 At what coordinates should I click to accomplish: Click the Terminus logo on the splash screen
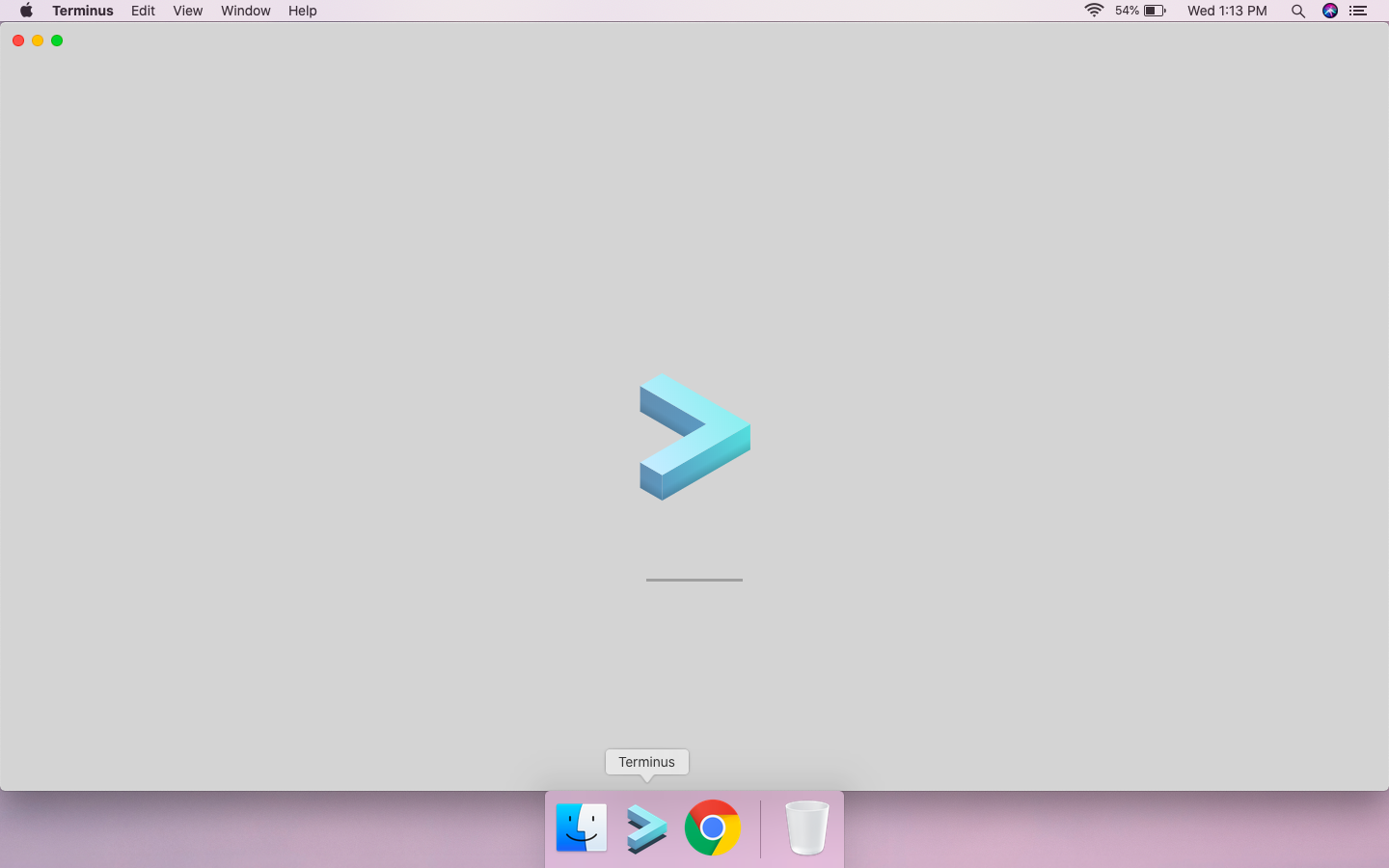tap(693, 436)
